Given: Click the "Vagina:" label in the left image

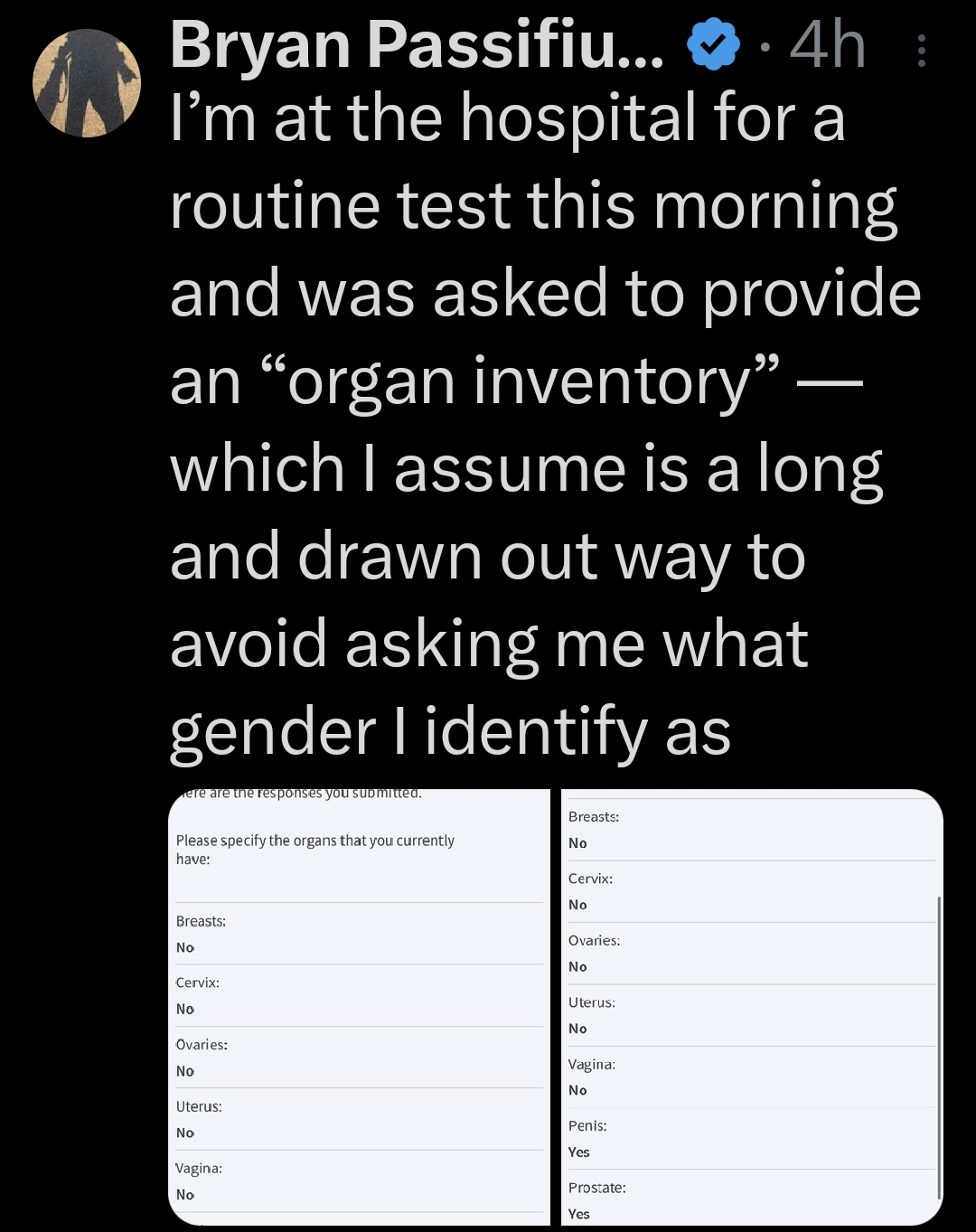Looking at the screenshot, I should (x=199, y=1169).
